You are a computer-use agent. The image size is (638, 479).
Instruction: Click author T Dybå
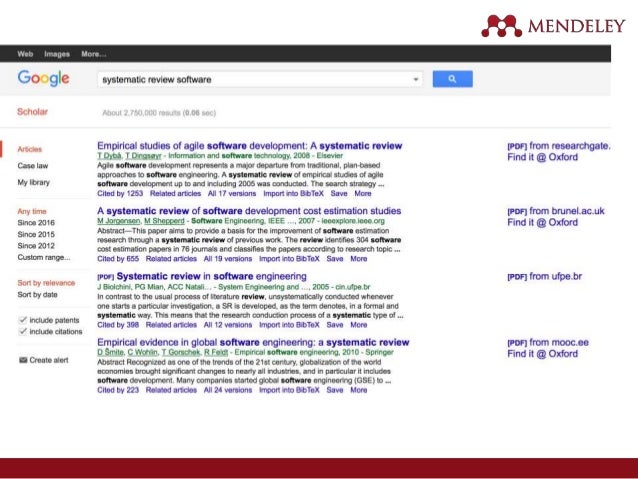point(109,155)
